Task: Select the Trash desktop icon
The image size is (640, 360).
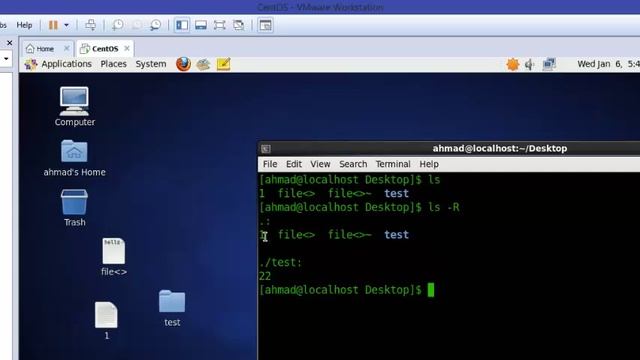Action: [x=74, y=208]
